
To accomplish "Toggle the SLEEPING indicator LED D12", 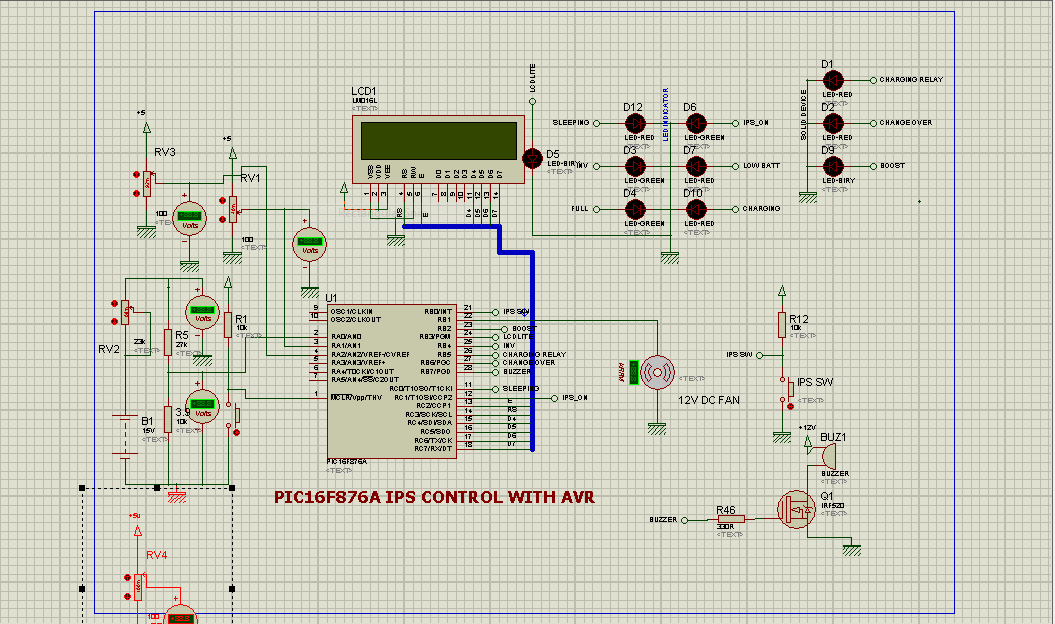I will [x=634, y=123].
